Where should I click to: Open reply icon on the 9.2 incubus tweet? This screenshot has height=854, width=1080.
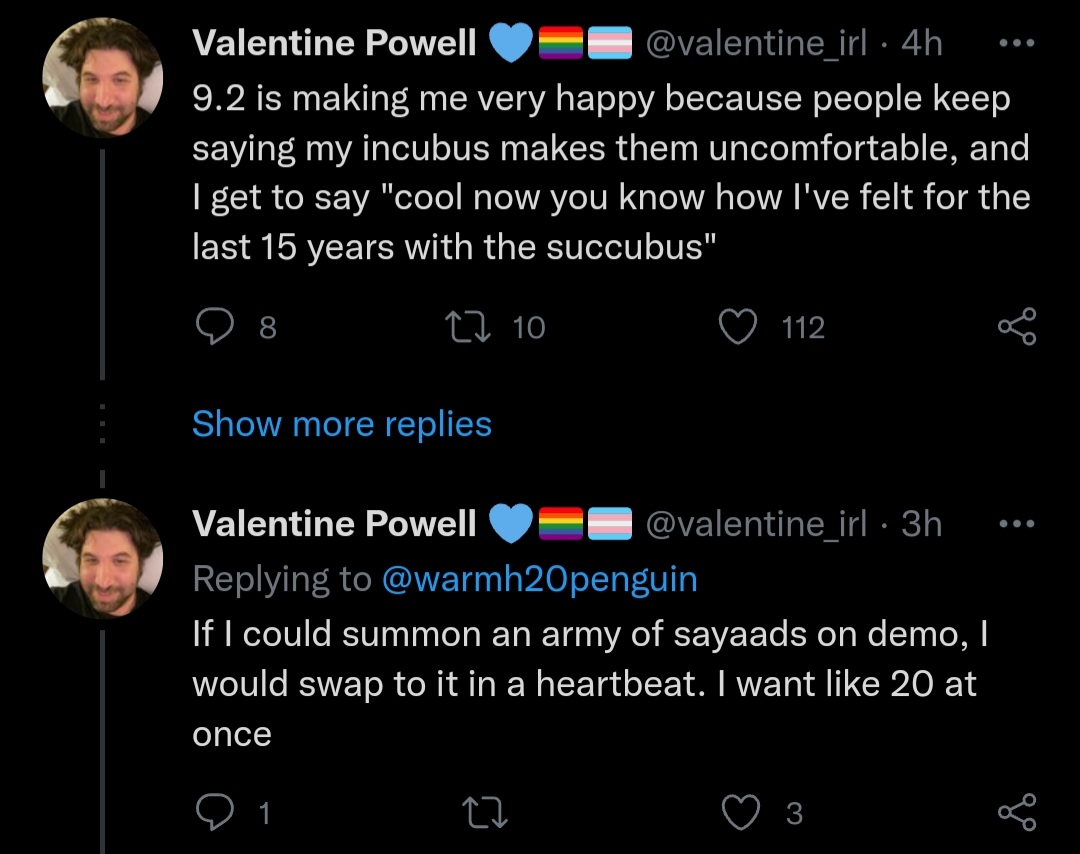214,326
